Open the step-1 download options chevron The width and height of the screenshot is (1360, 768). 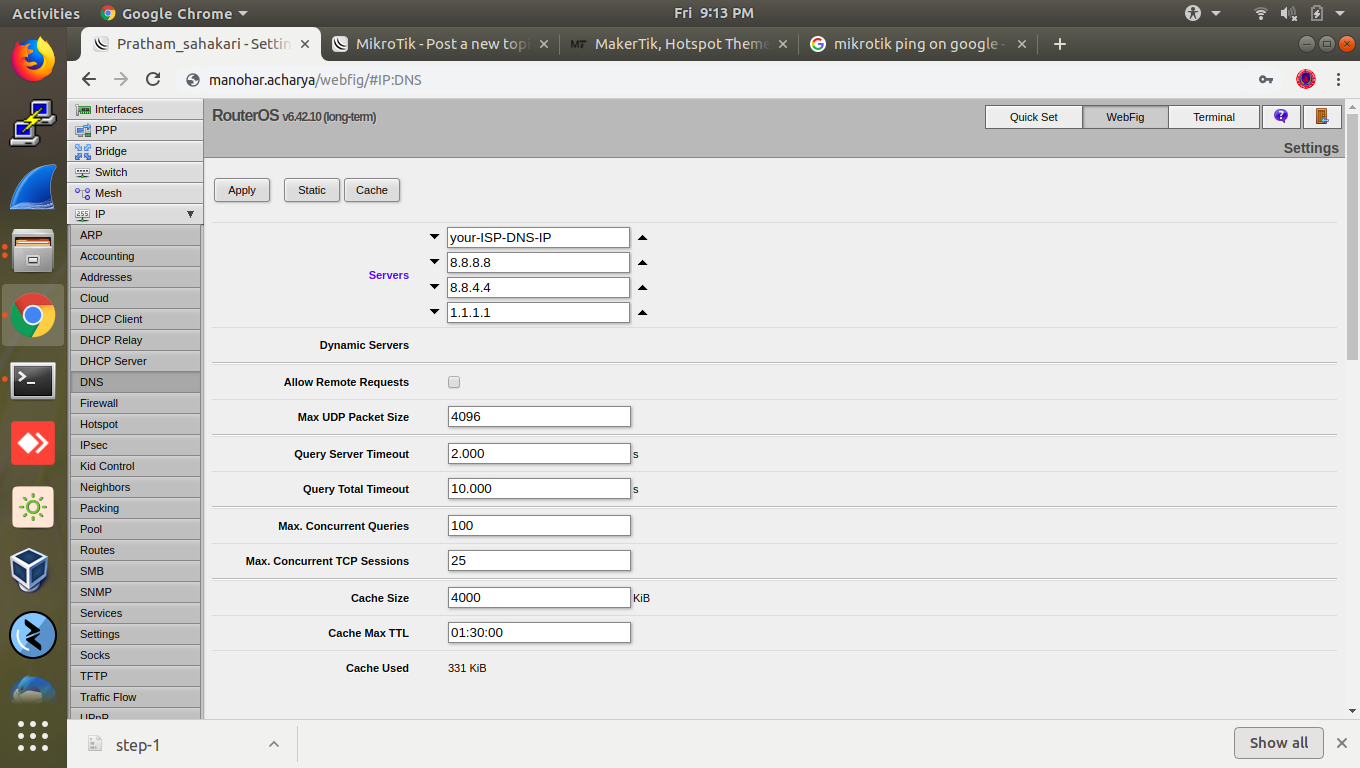pos(273,744)
